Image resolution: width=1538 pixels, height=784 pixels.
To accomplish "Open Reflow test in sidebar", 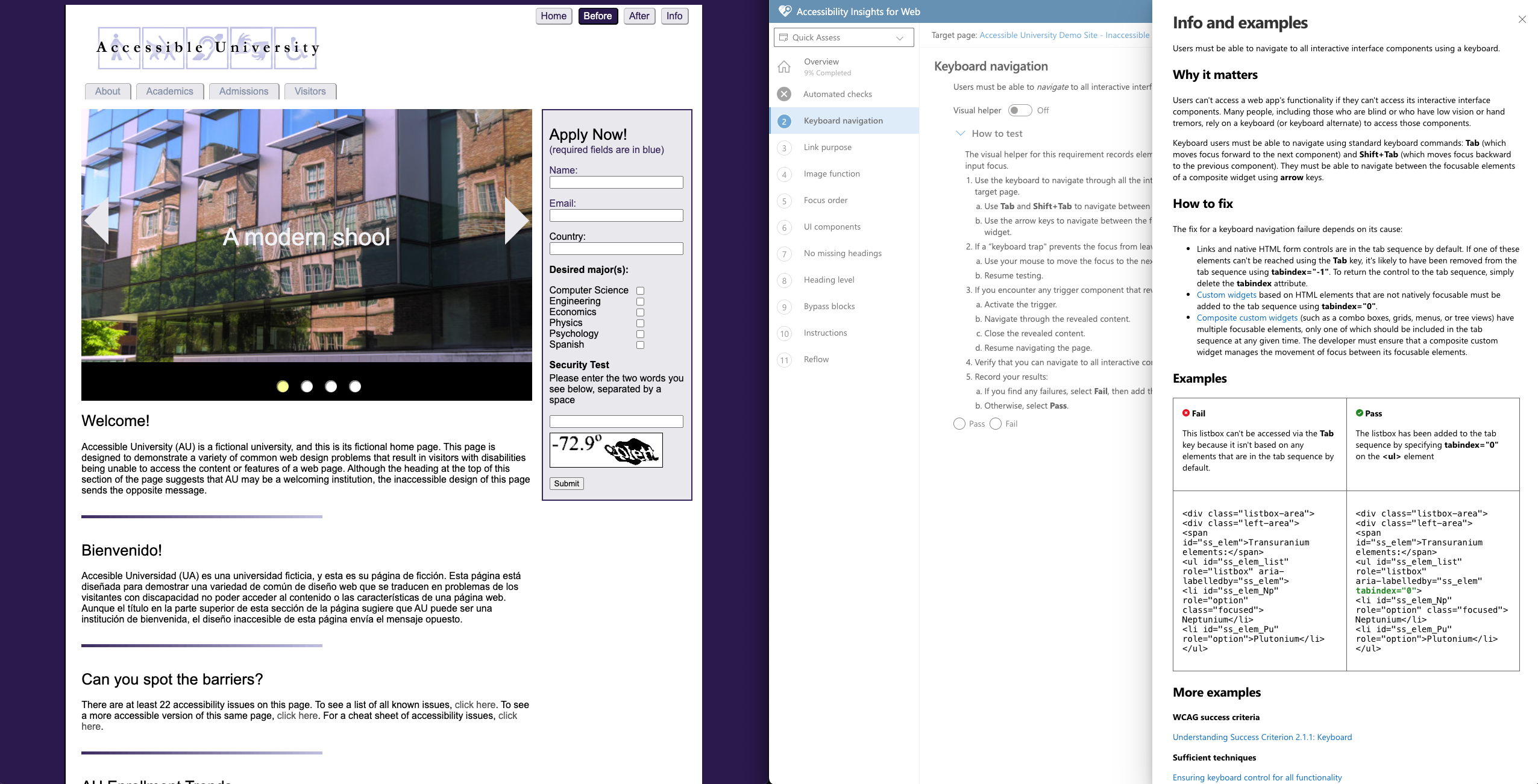I will [844, 359].
